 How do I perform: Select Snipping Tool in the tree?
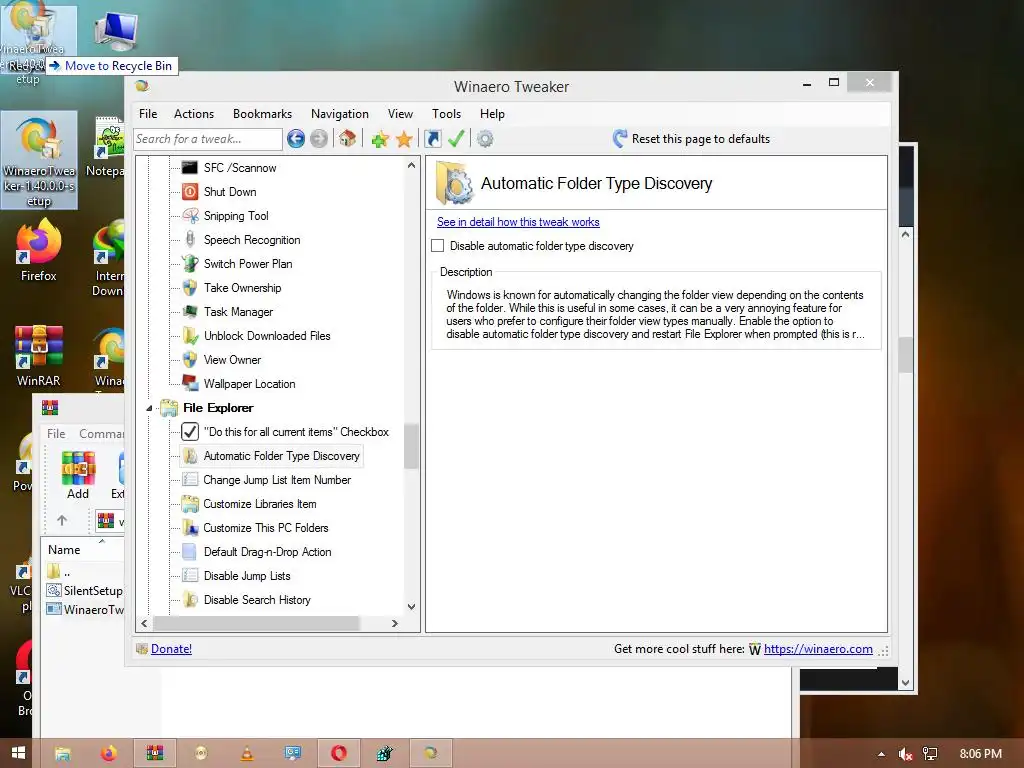coord(236,216)
